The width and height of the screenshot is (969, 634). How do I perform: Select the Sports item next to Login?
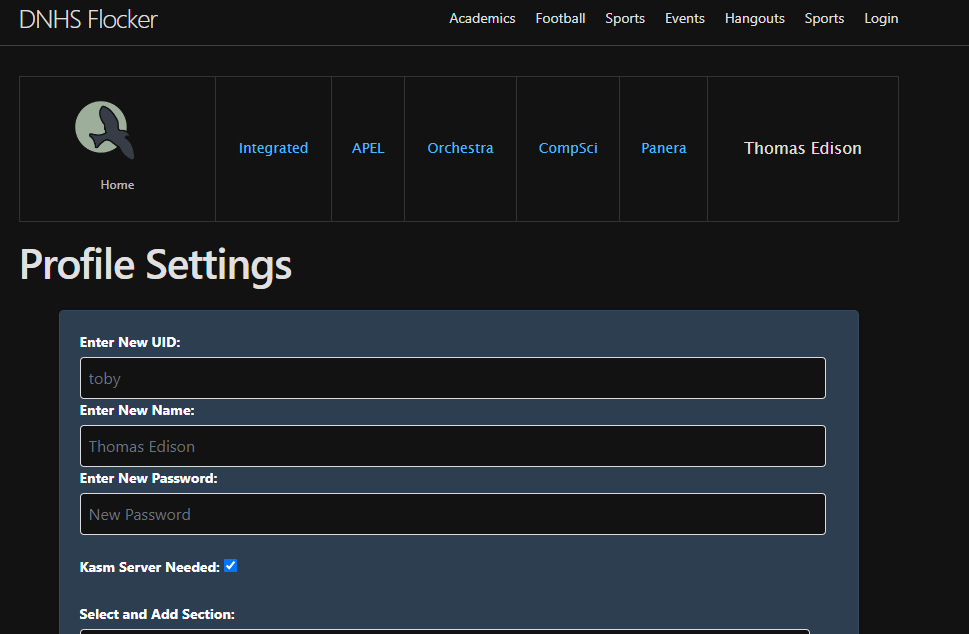click(824, 19)
